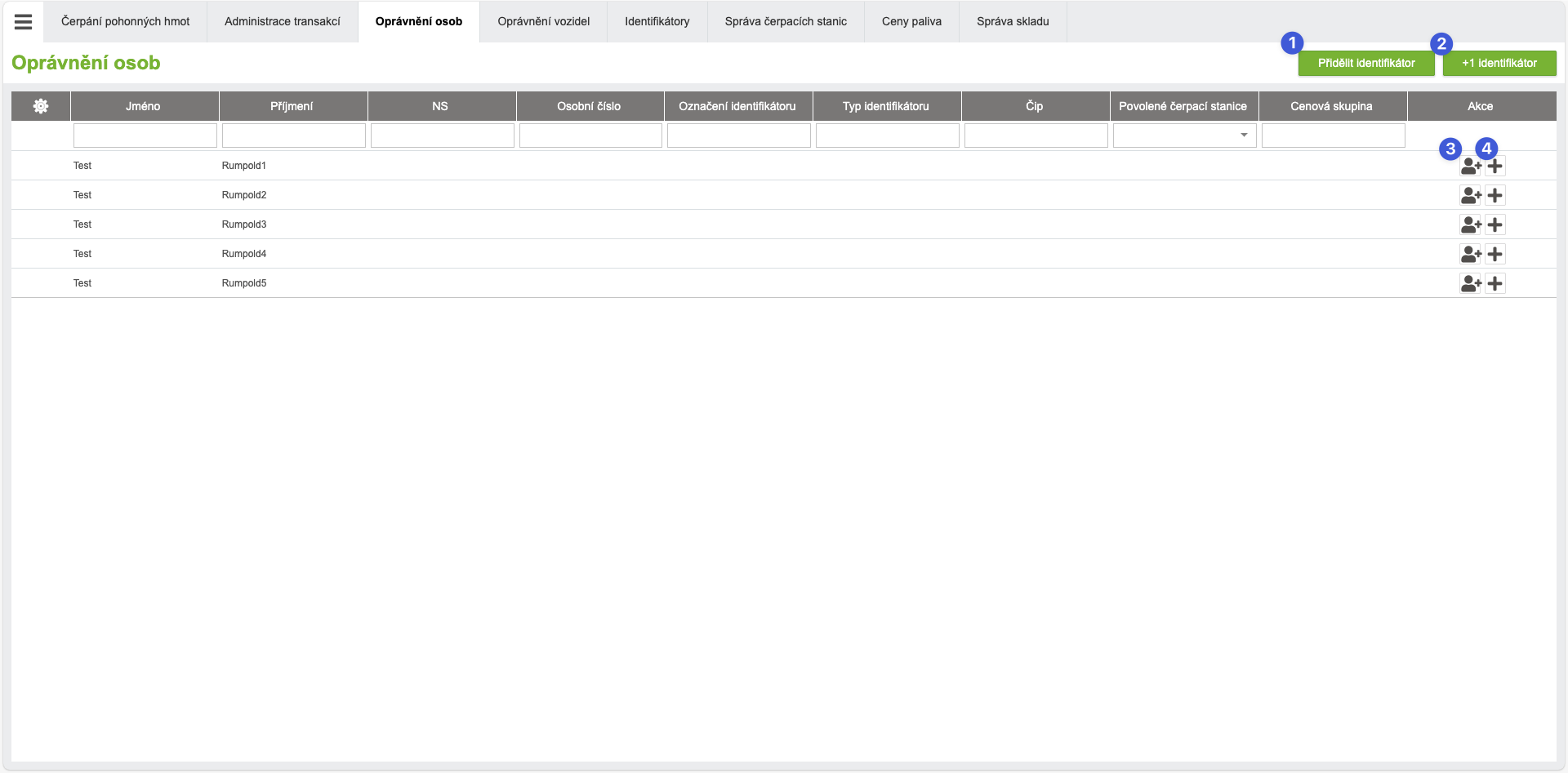
Task: Sort by Osobní číslo column header
Action: (x=590, y=106)
